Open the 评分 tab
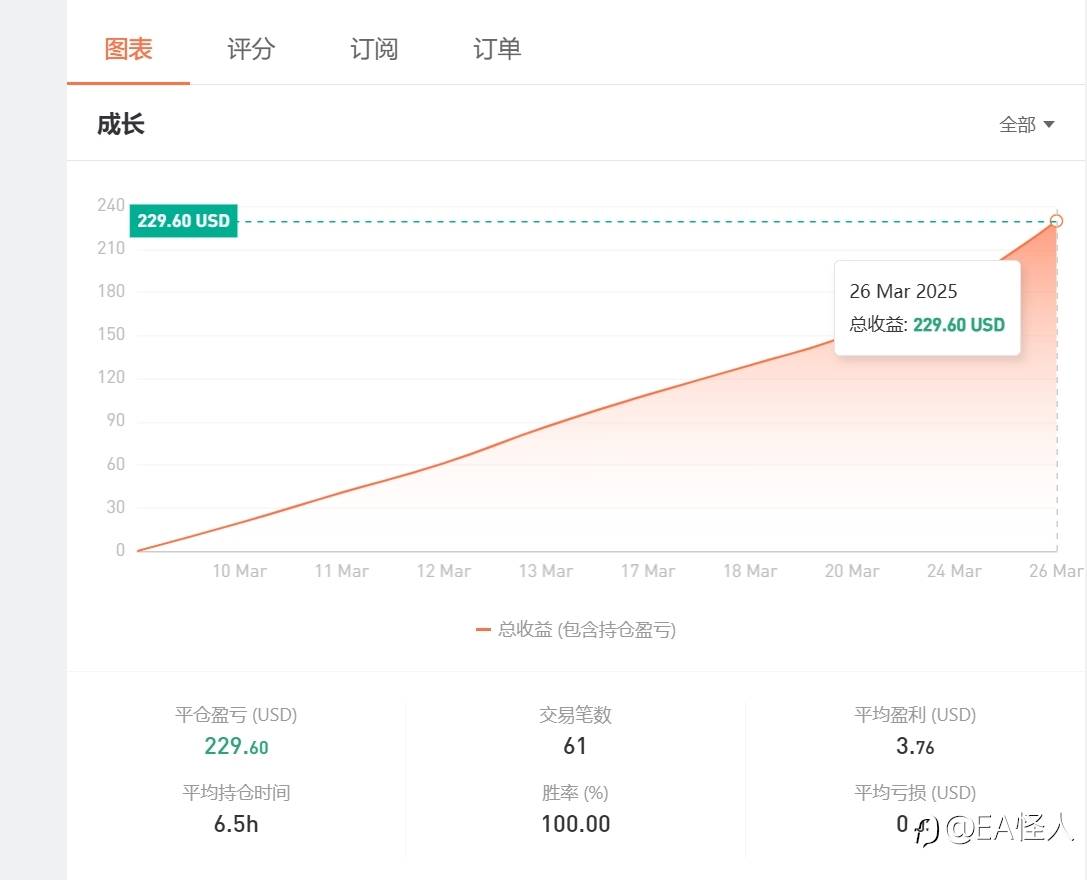The image size is (1087, 880). tap(251, 49)
